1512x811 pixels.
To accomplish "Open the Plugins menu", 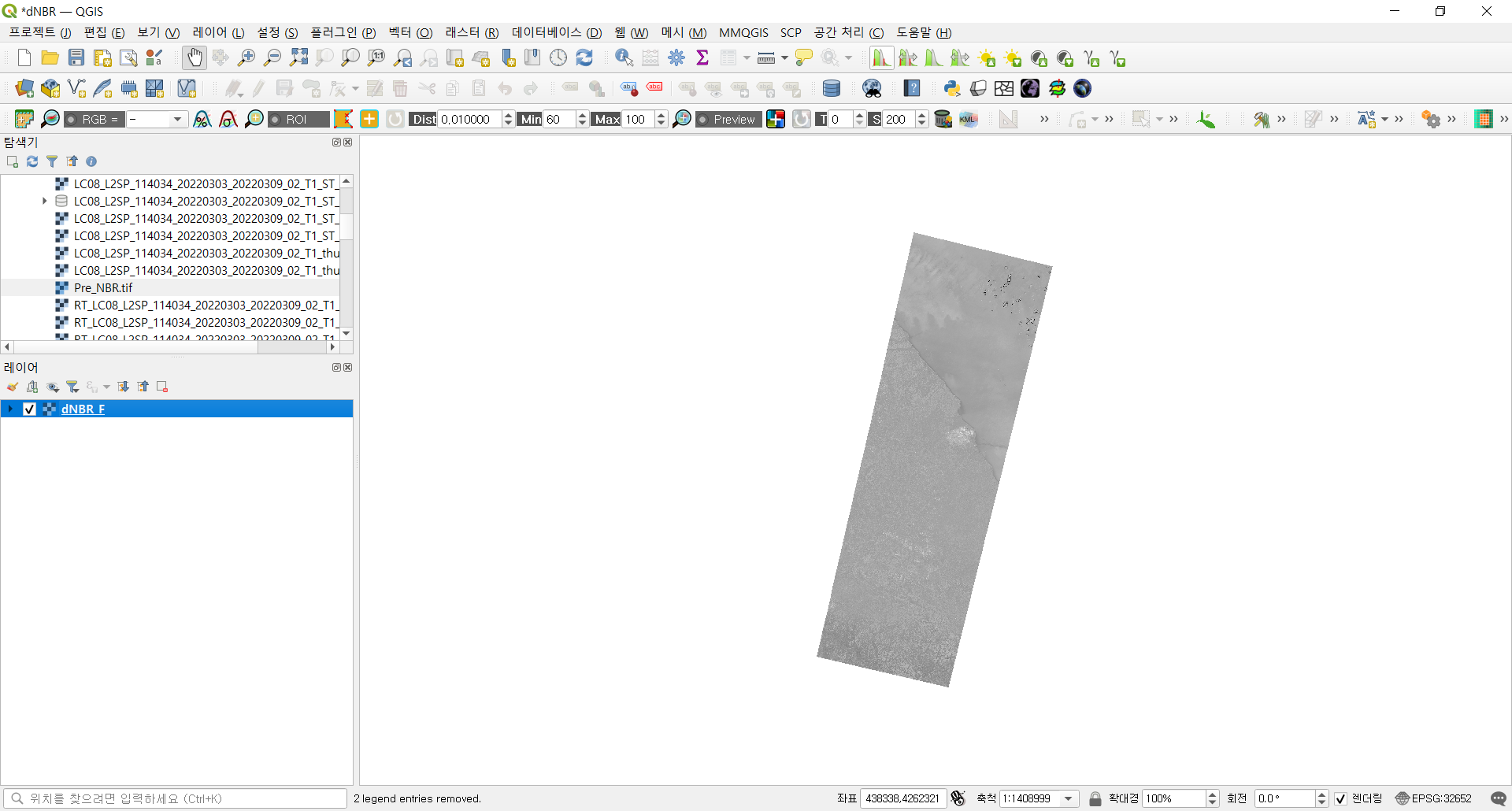I will 343,32.
